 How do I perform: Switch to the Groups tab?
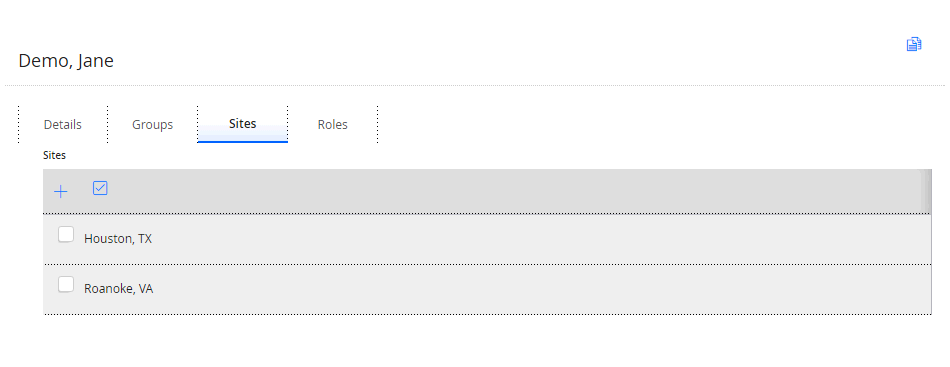click(153, 125)
